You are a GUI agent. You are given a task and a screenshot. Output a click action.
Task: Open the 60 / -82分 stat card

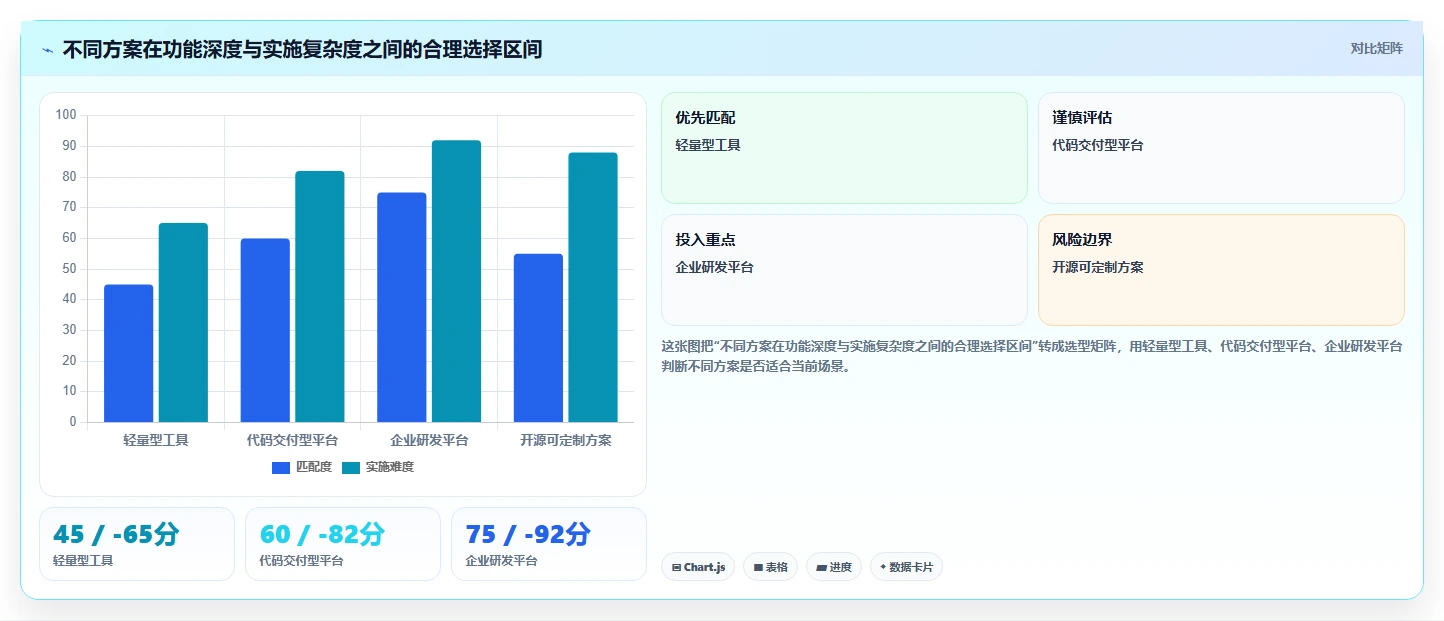(343, 544)
